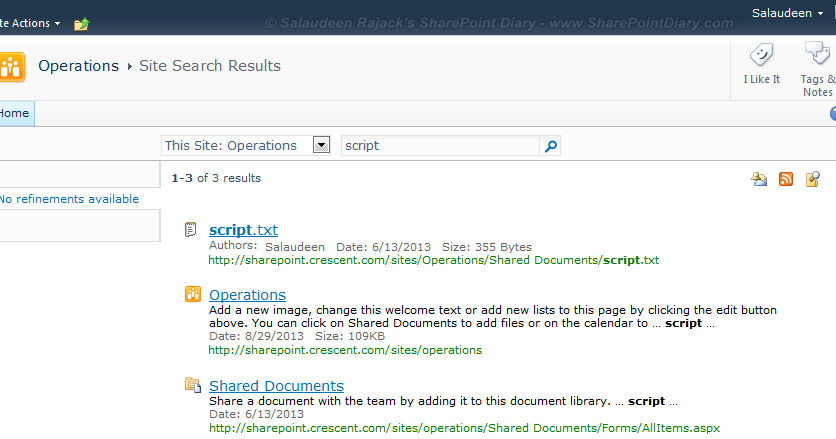Click the site icon beside Operations result
This screenshot has width=836, height=439.
point(192,294)
